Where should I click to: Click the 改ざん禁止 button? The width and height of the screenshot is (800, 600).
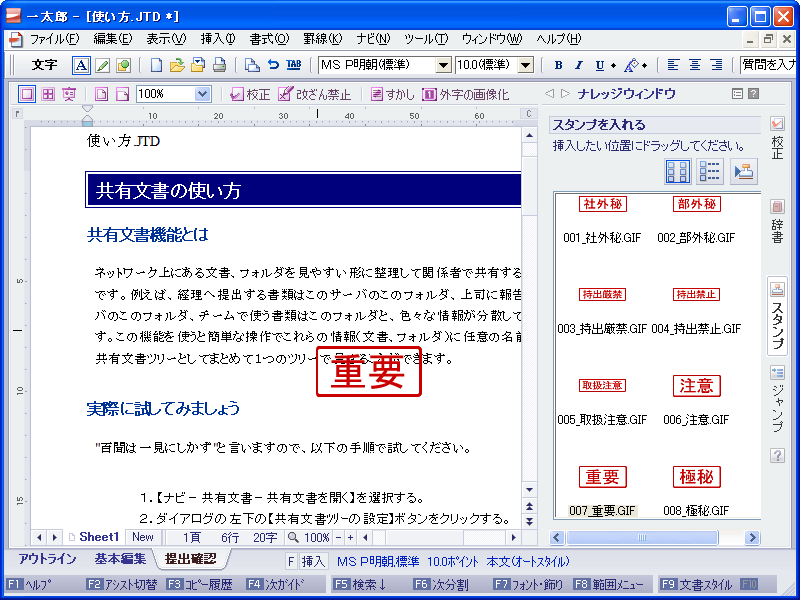(x=315, y=94)
